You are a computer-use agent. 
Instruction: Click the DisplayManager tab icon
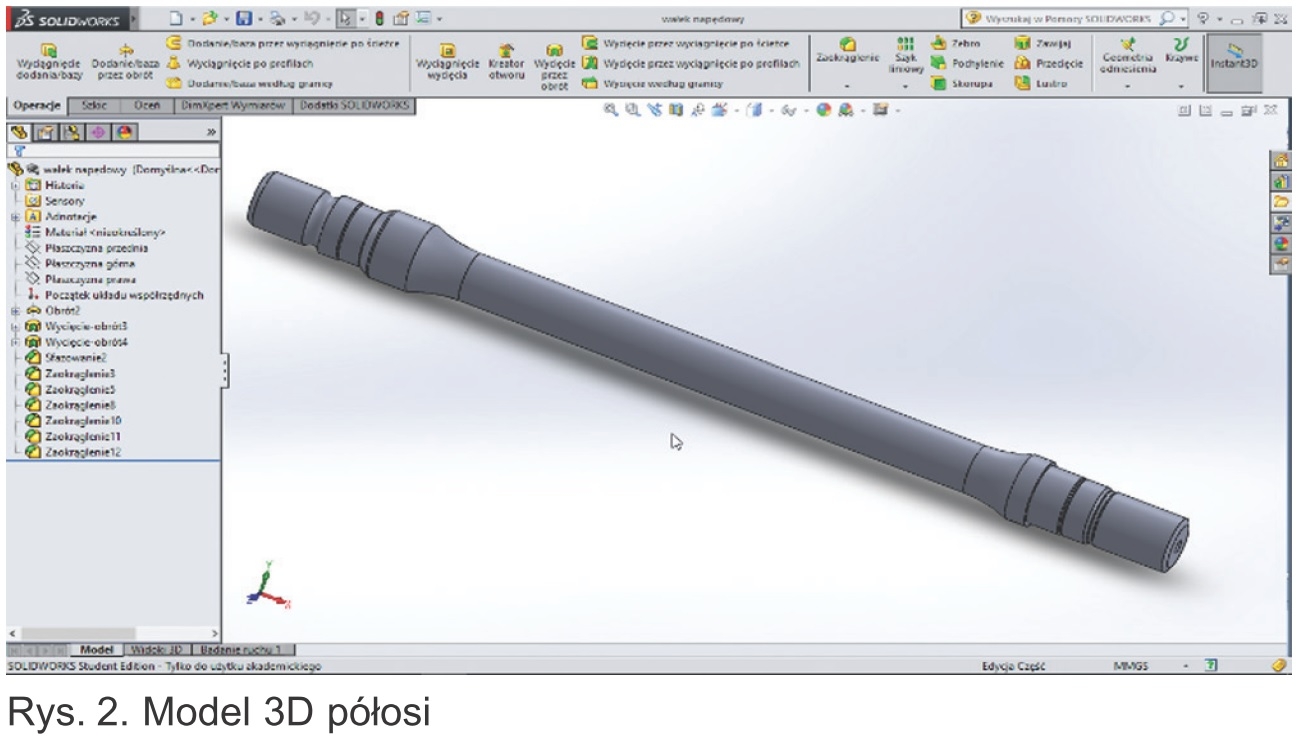click(123, 132)
